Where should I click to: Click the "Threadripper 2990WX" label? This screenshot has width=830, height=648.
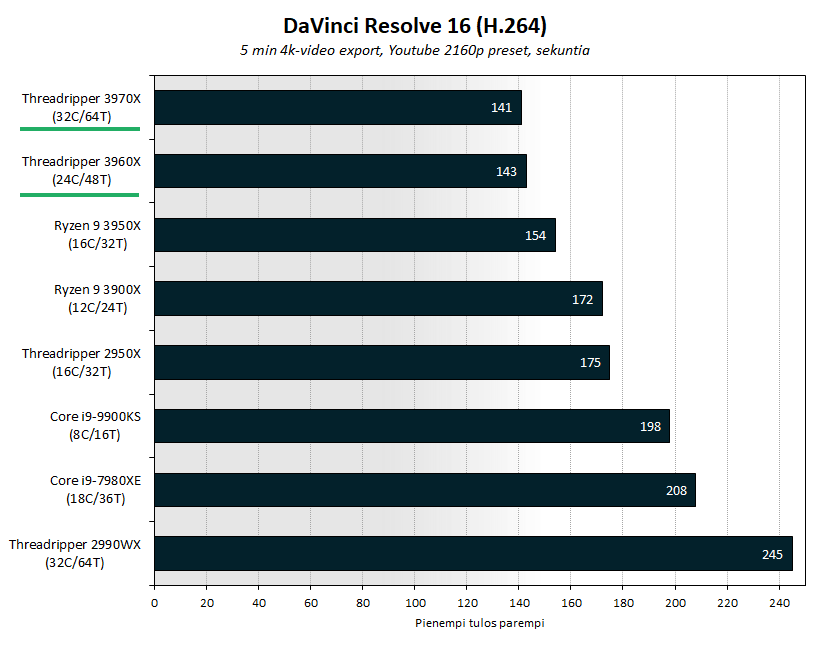point(75,544)
